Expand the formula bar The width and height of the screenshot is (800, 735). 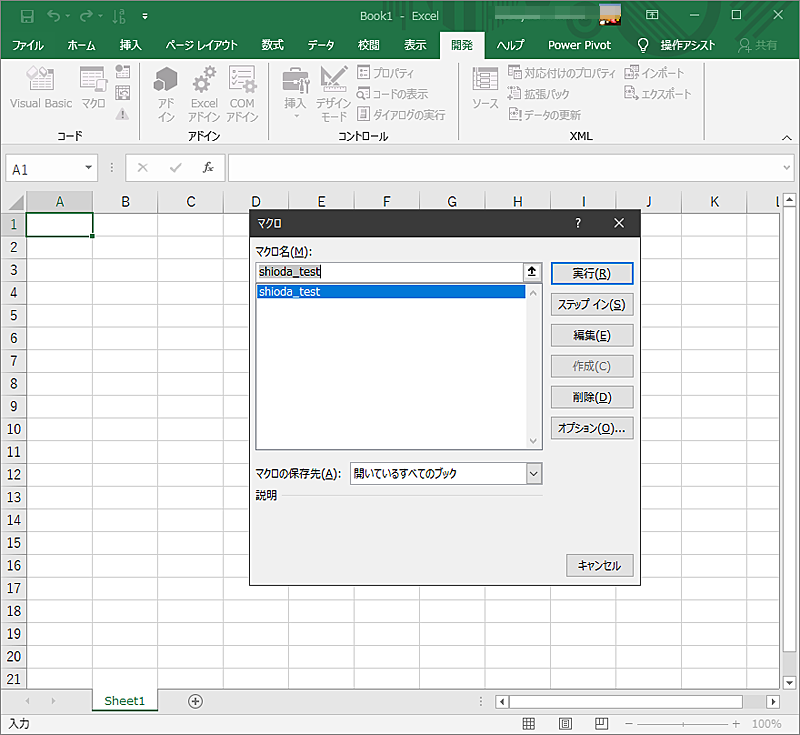pos(786,167)
